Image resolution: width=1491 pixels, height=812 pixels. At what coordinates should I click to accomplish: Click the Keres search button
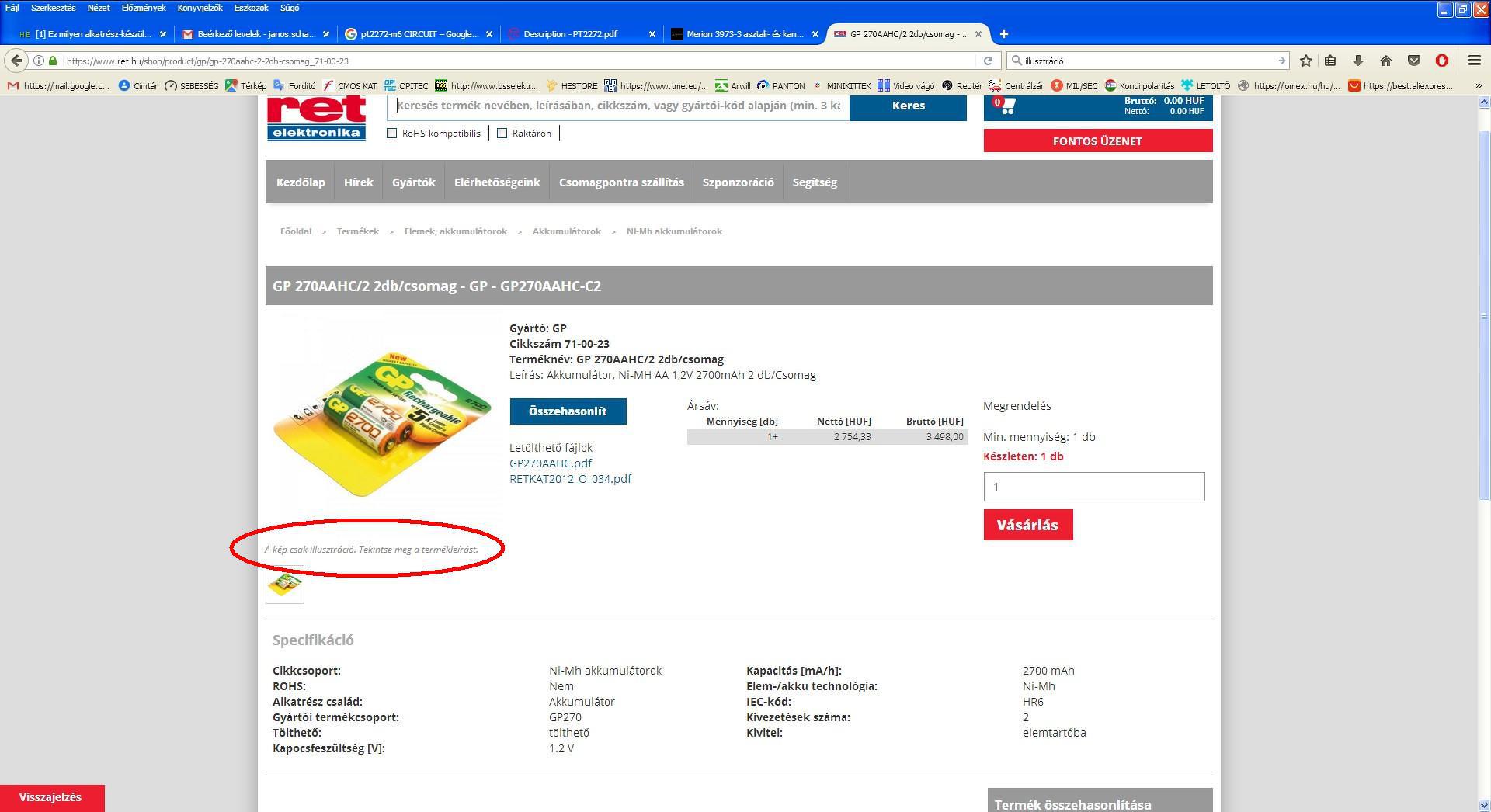coord(909,106)
